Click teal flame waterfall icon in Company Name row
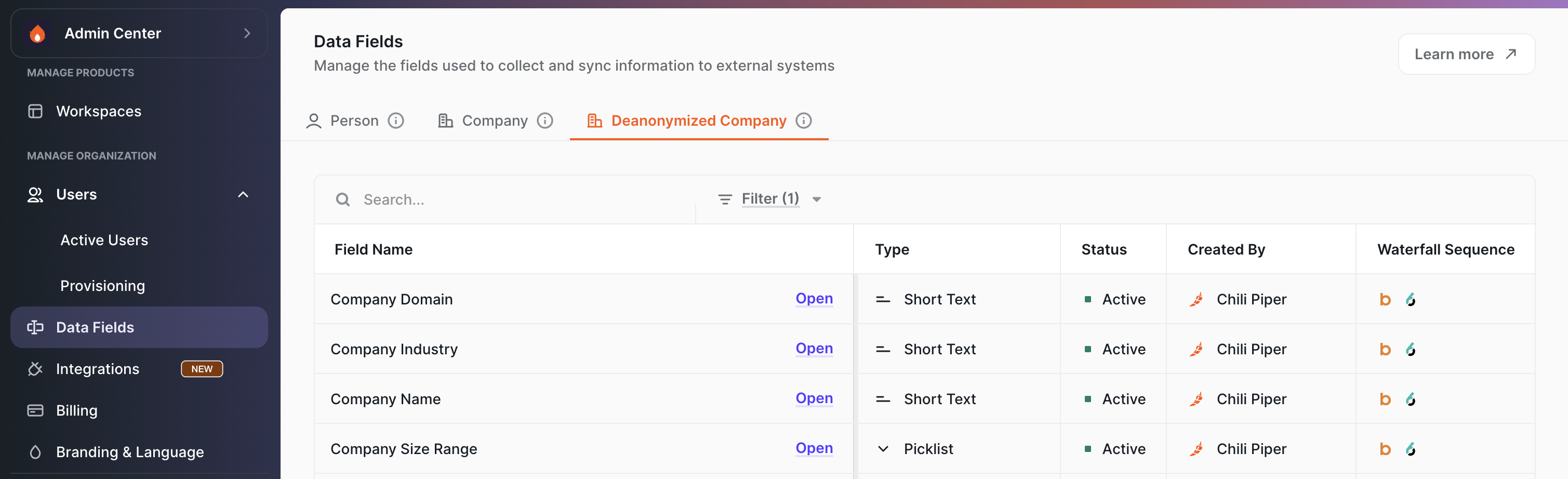 (1411, 400)
